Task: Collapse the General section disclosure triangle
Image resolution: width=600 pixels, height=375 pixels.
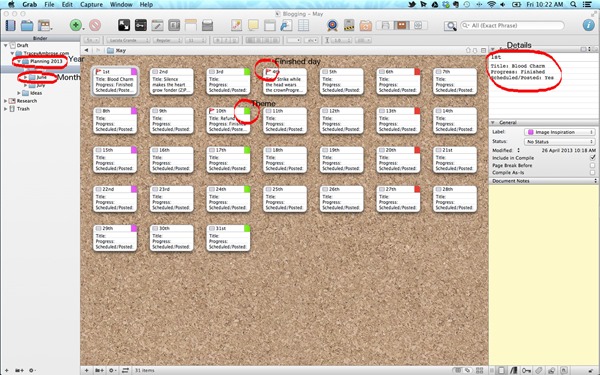Action: tap(493, 122)
